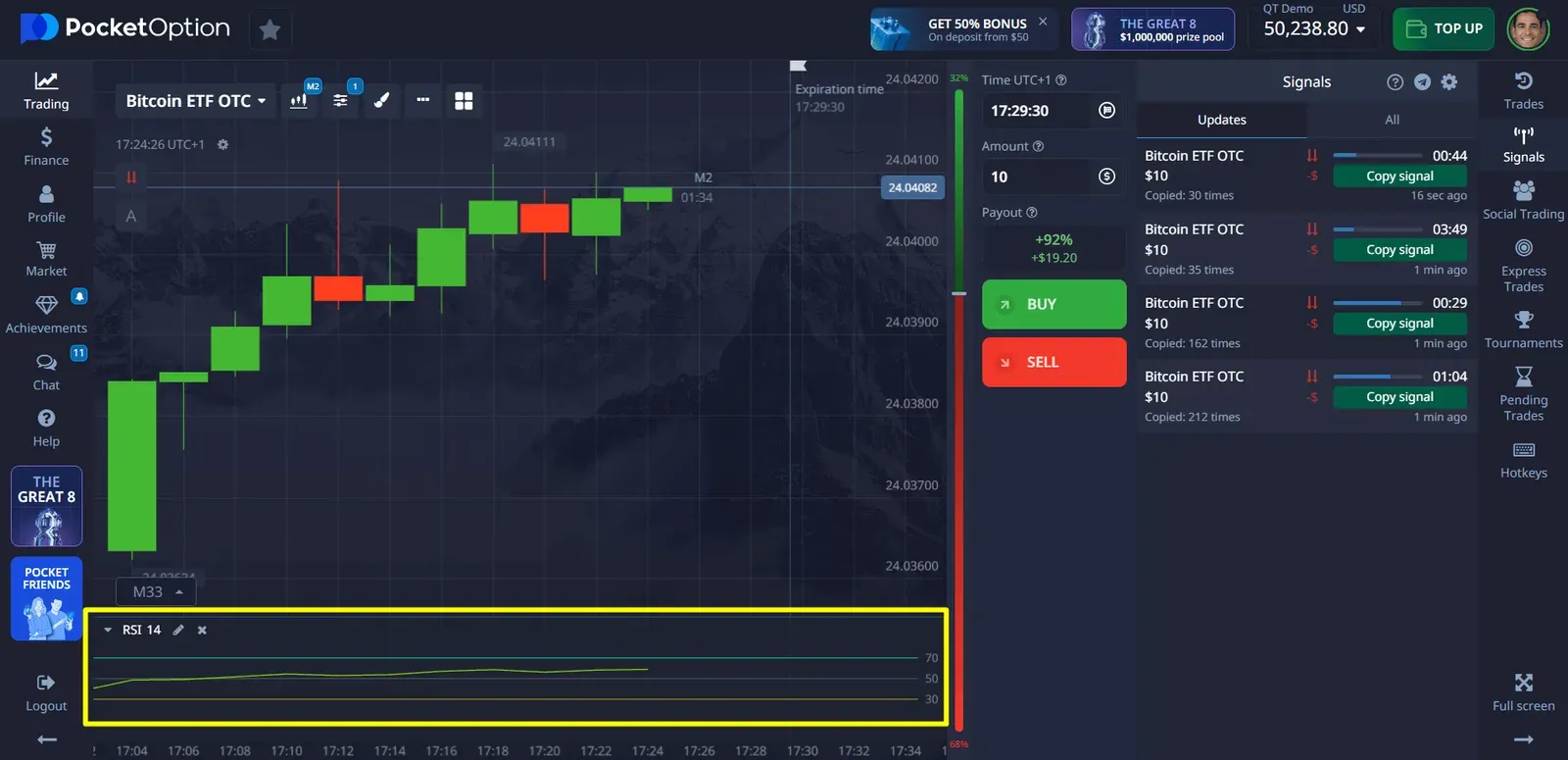
Task: Open multi-chart grid layout icon
Action: coord(464,101)
